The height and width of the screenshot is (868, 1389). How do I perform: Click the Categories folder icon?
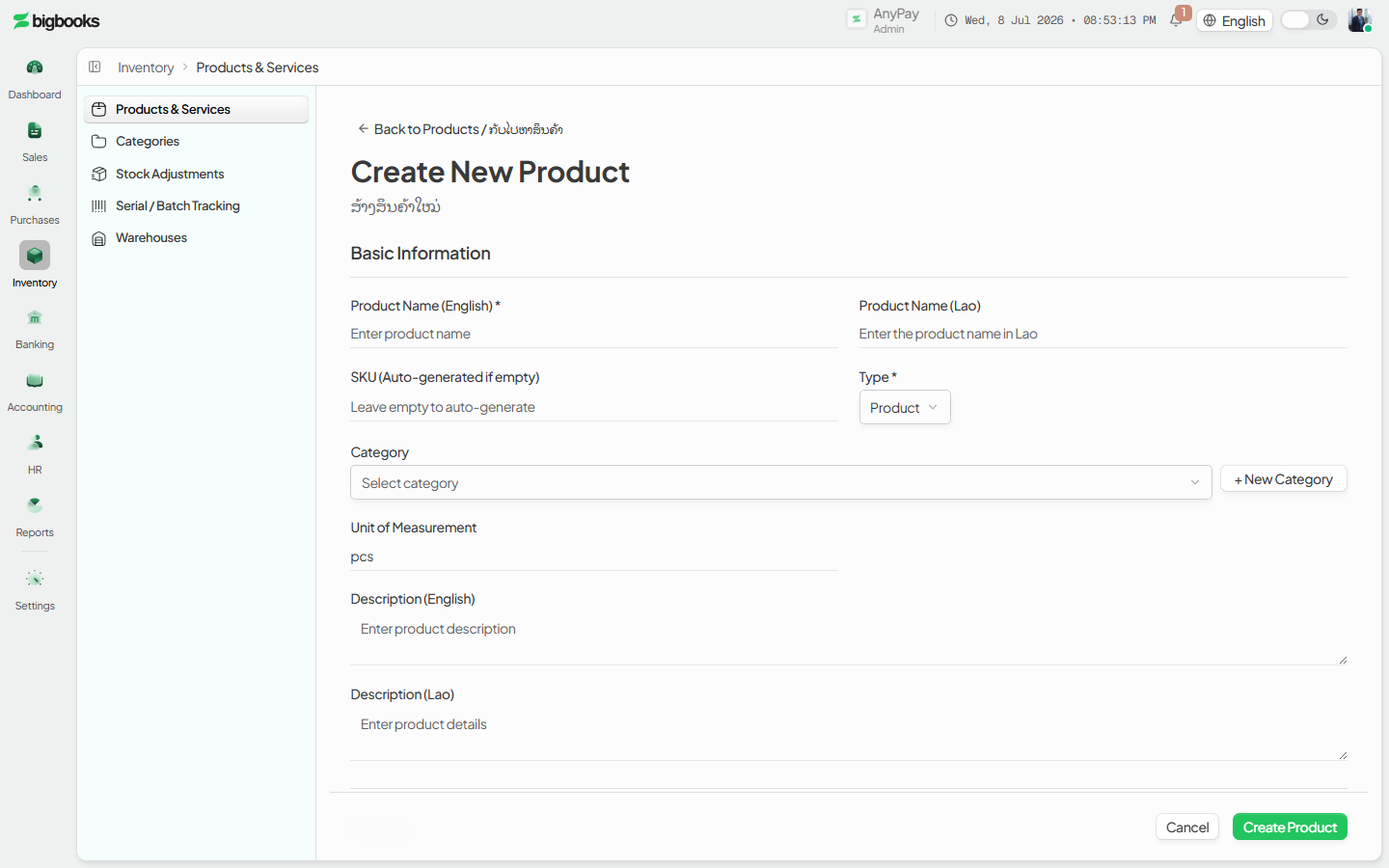[x=98, y=141]
